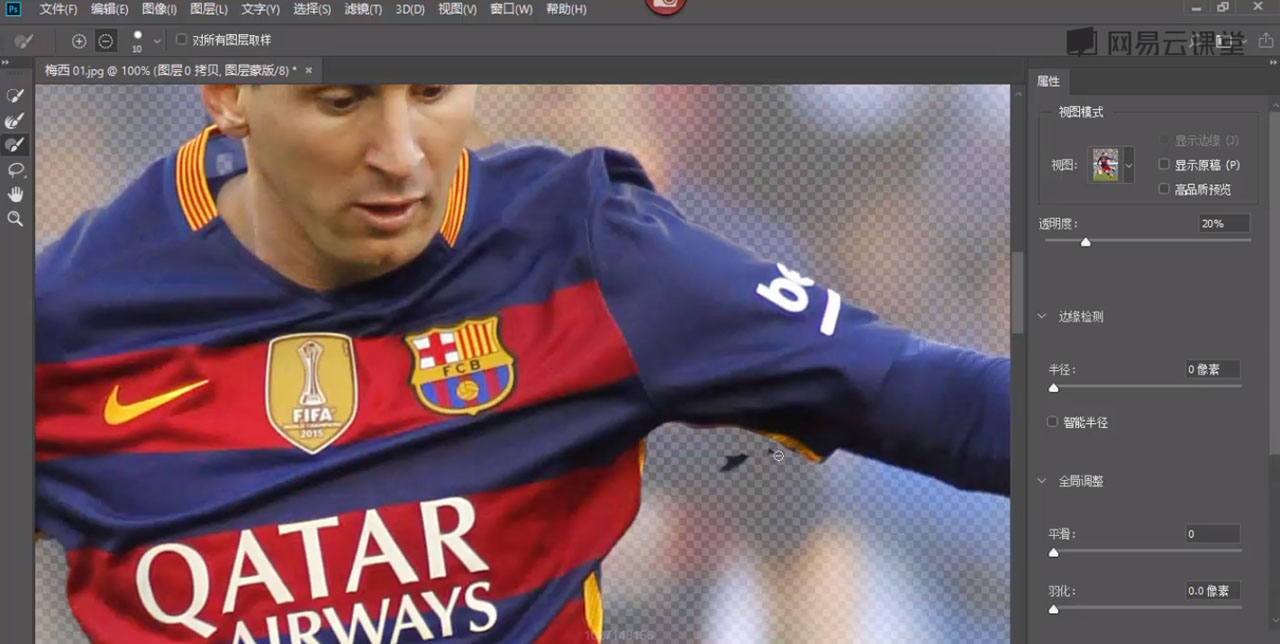Click the 羽化 0.0 像素 value field
The width and height of the screenshot is (1280, 644).
pyautogui.click(x=1213, y=591)
